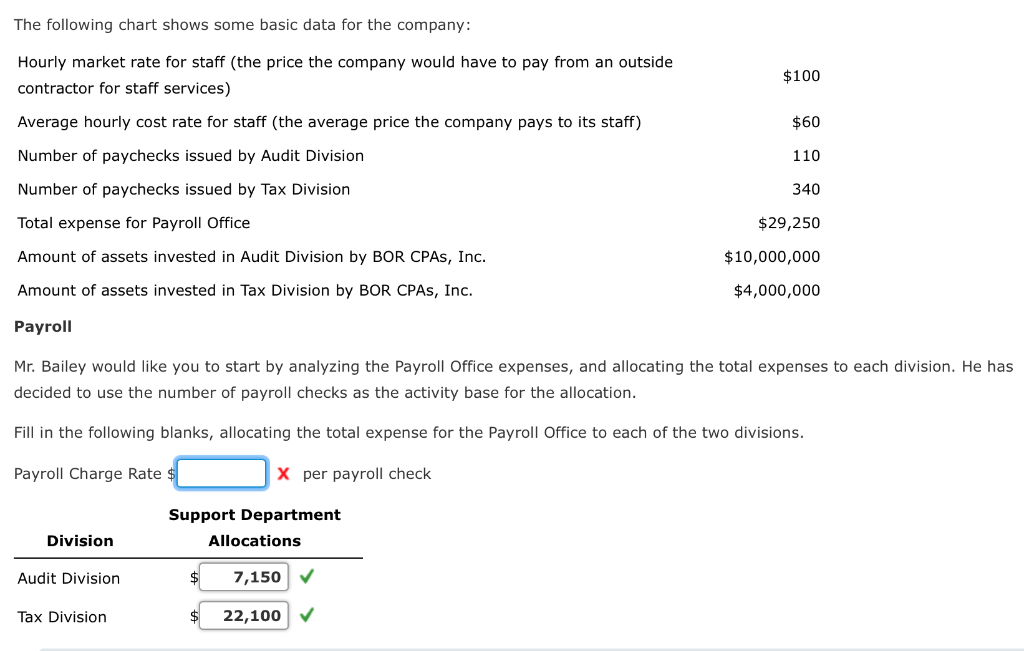Click the Payroll Charge Rate label
The width and height of the screenshot is (1024, 651).
coord(88,474)
